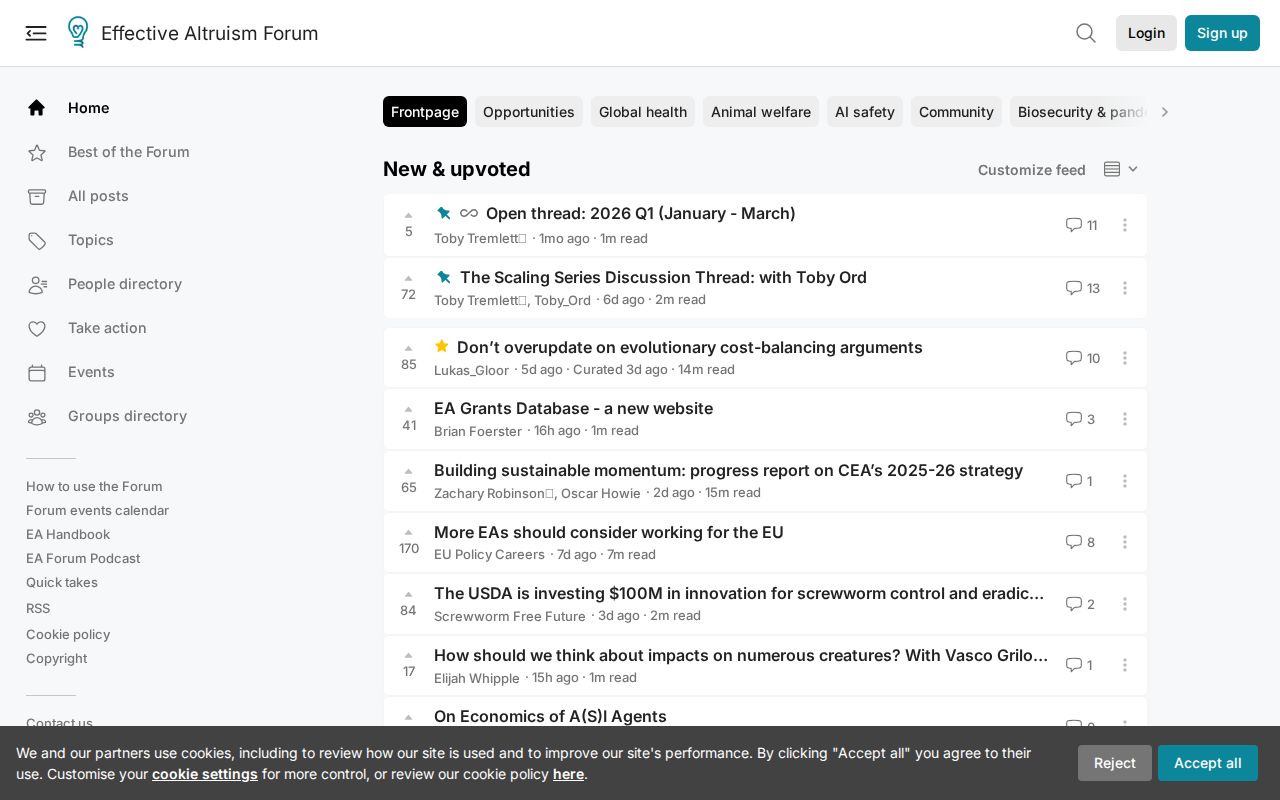Open the three-dot menu on the USDA screwworm post
The width and height of the screenshot is (1280, 800).
pyautogui.click(x=1125, y=604)
